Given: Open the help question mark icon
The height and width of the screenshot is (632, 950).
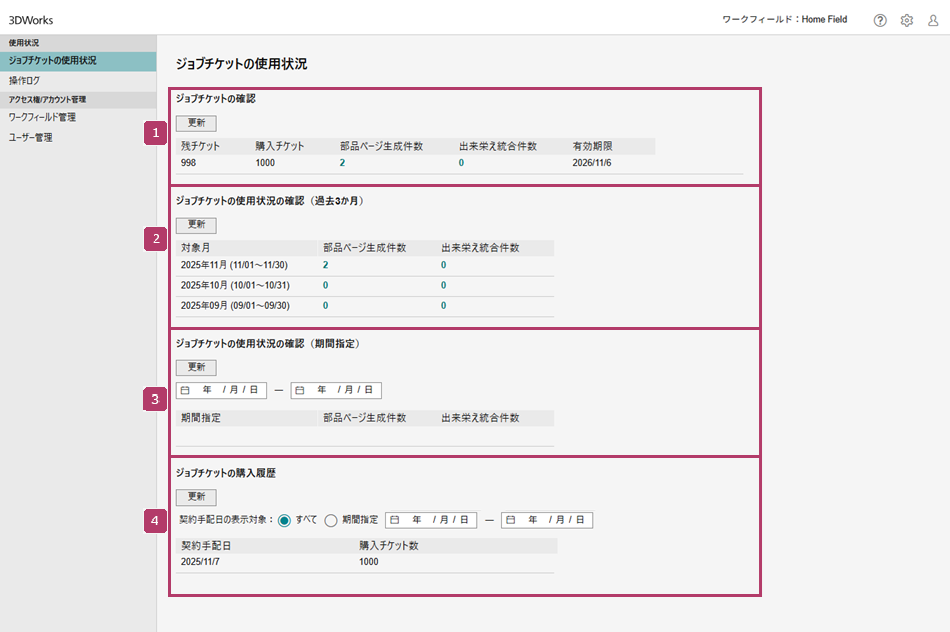Looking at the screenshot, I should coord(880,20).
